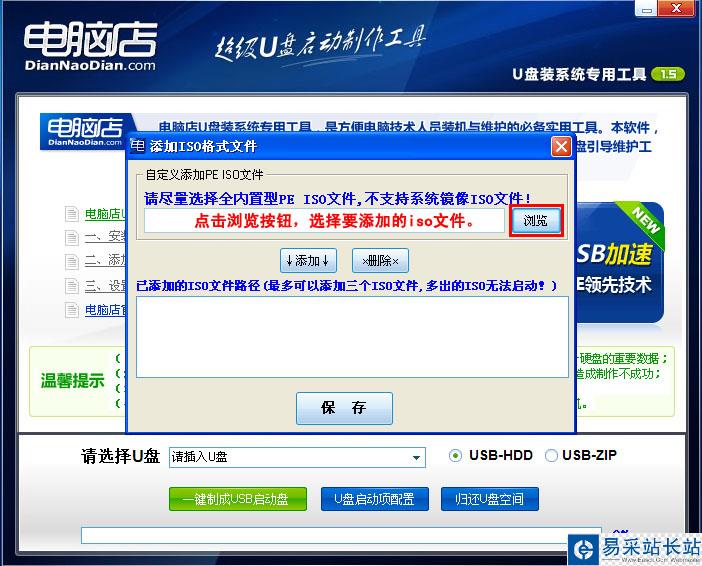Click the ↓添加↓ add button
The width and height of the screenshot is (702, 566).
308,260
